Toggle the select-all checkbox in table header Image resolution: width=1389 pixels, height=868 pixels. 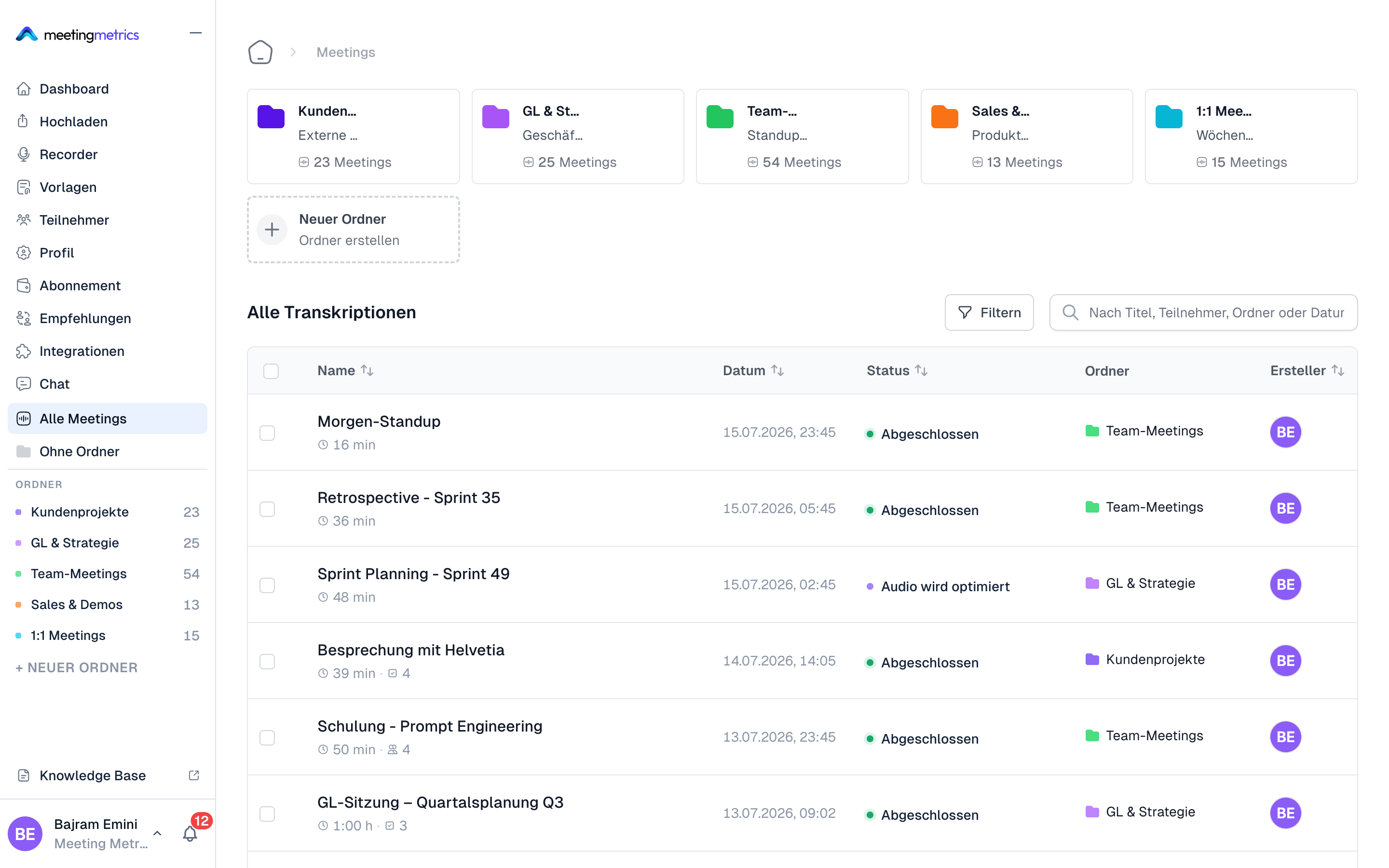pyautogui.click(x=271, y=371)
